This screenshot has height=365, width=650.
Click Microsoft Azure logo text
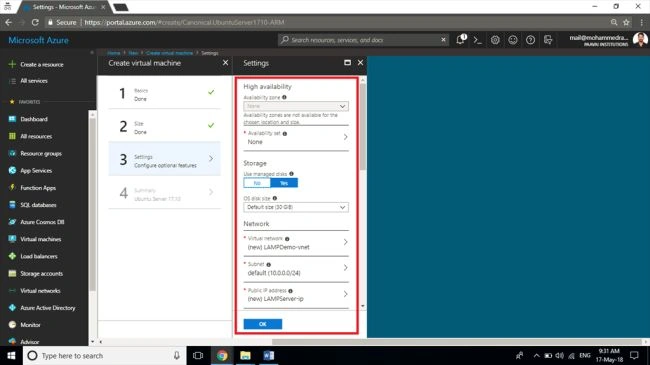coord(39,40)
